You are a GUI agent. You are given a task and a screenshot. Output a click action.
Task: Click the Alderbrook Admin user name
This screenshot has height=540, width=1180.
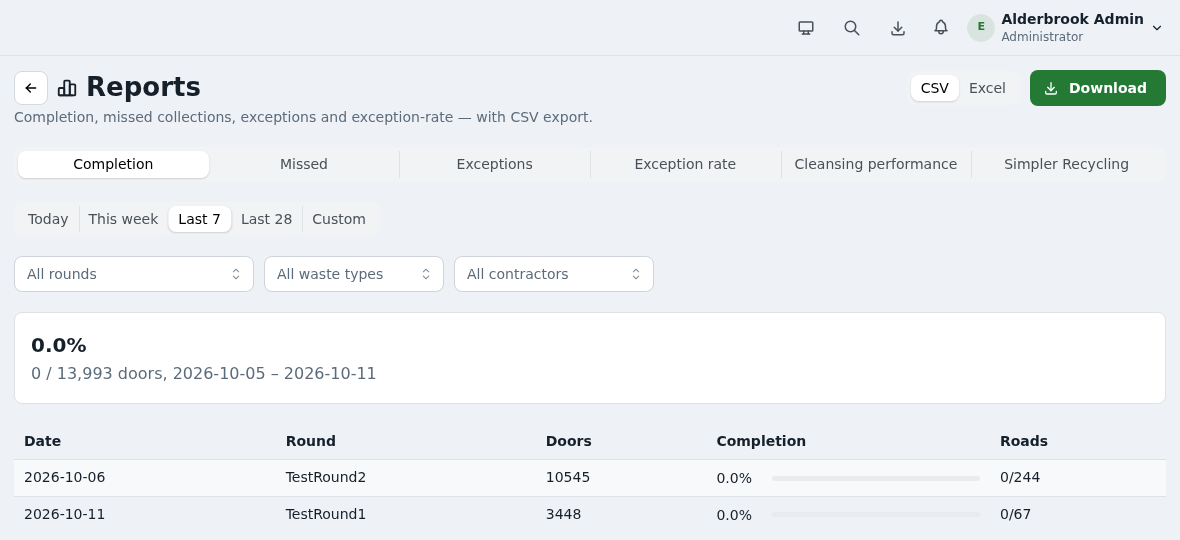(1072, 20)
